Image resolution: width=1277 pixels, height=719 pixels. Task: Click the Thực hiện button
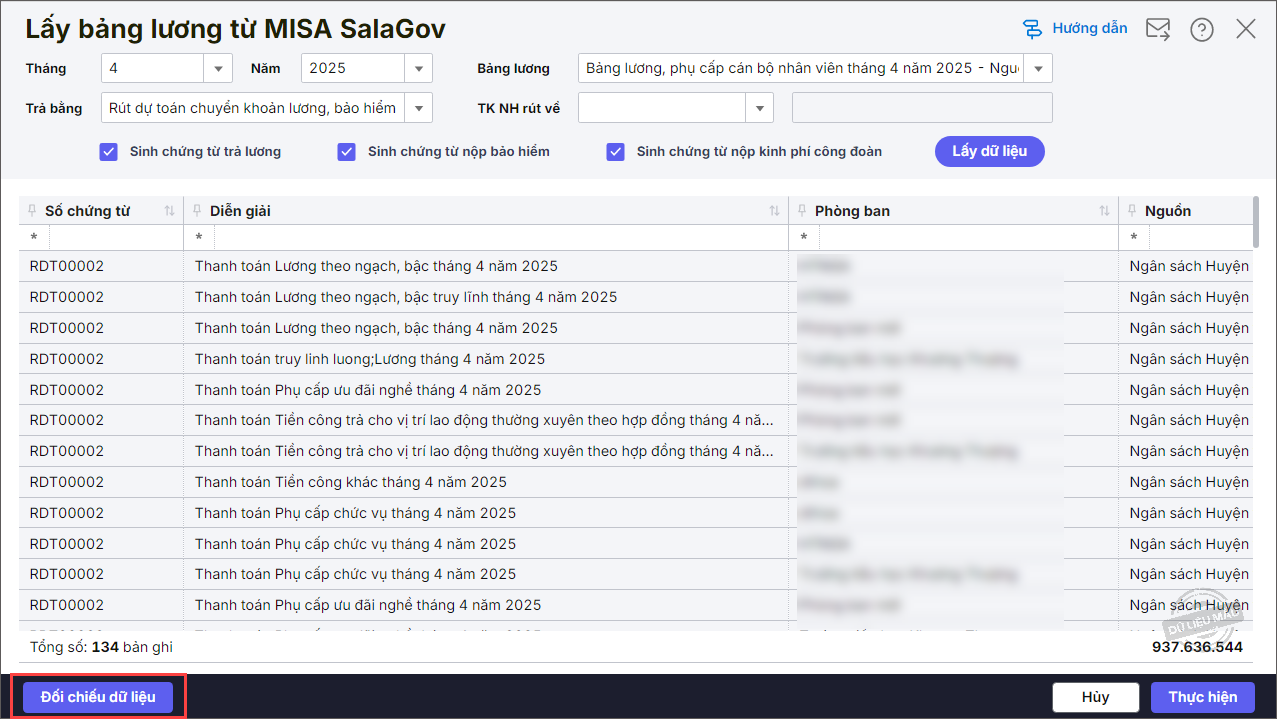point(1203,697)
